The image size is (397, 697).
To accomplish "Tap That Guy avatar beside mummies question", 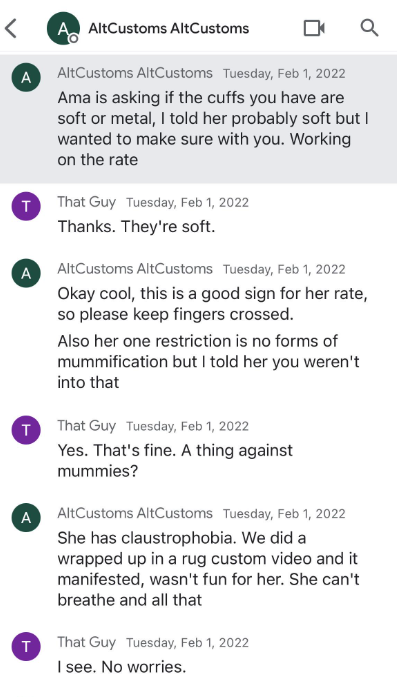I will pos(26,430).
